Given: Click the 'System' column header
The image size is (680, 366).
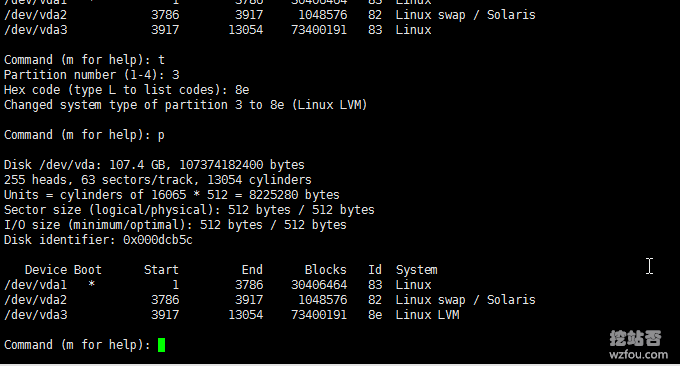Looking at the screenshot, I should click(417, 270).
